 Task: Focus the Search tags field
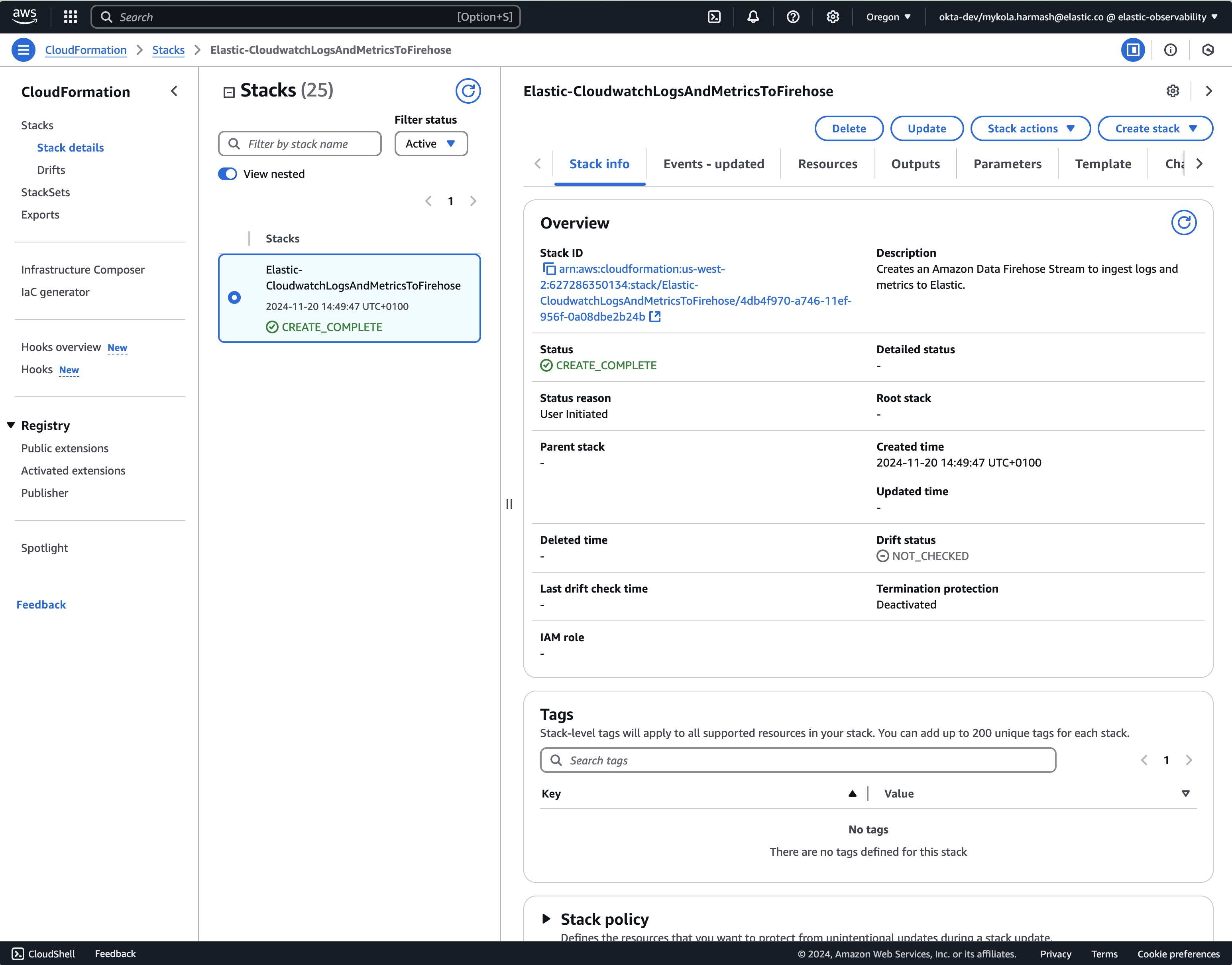coord(797,760)
